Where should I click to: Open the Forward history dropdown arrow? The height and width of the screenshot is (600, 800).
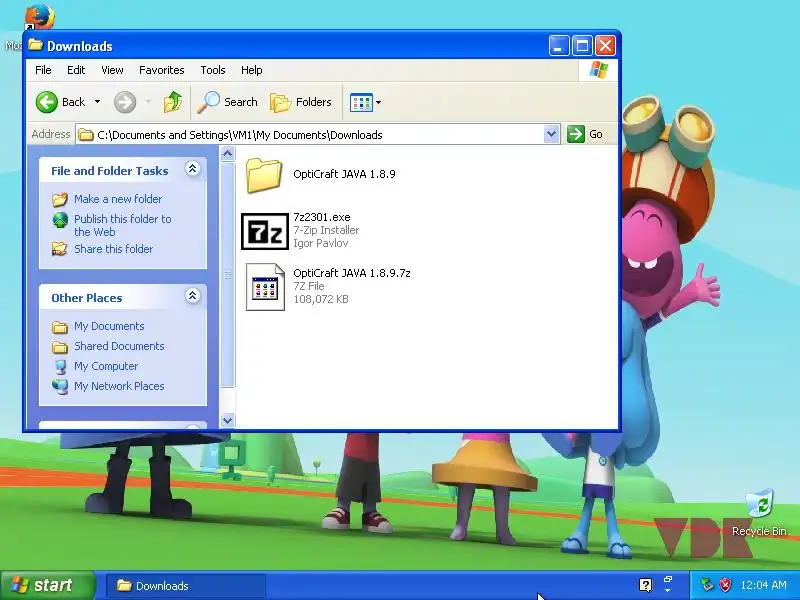click(148, 102)
